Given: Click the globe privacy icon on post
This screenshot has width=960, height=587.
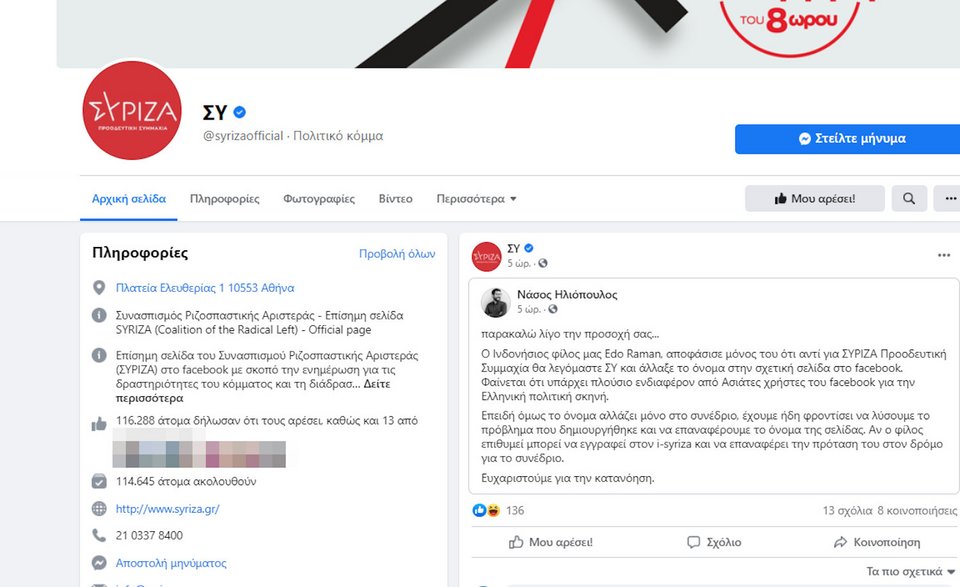Looking at the screenshot, I should click(x=542, y=263).
